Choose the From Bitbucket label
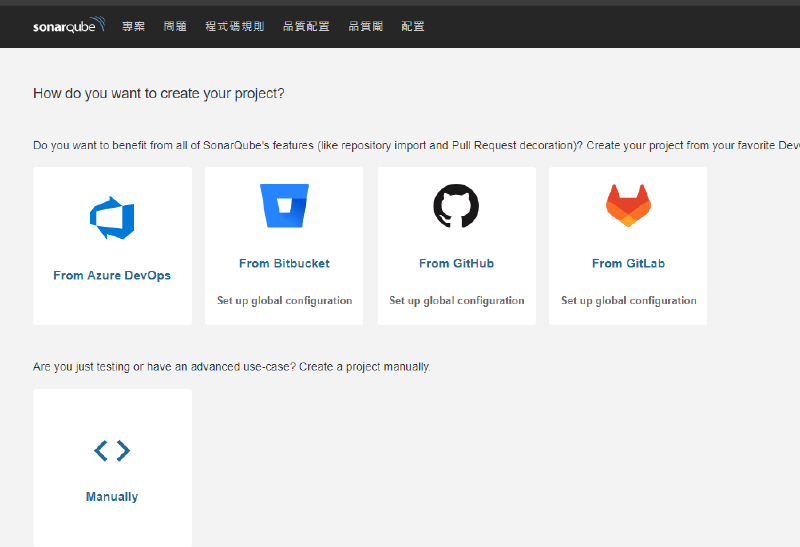The image size is (800, 547). point(284,264)
